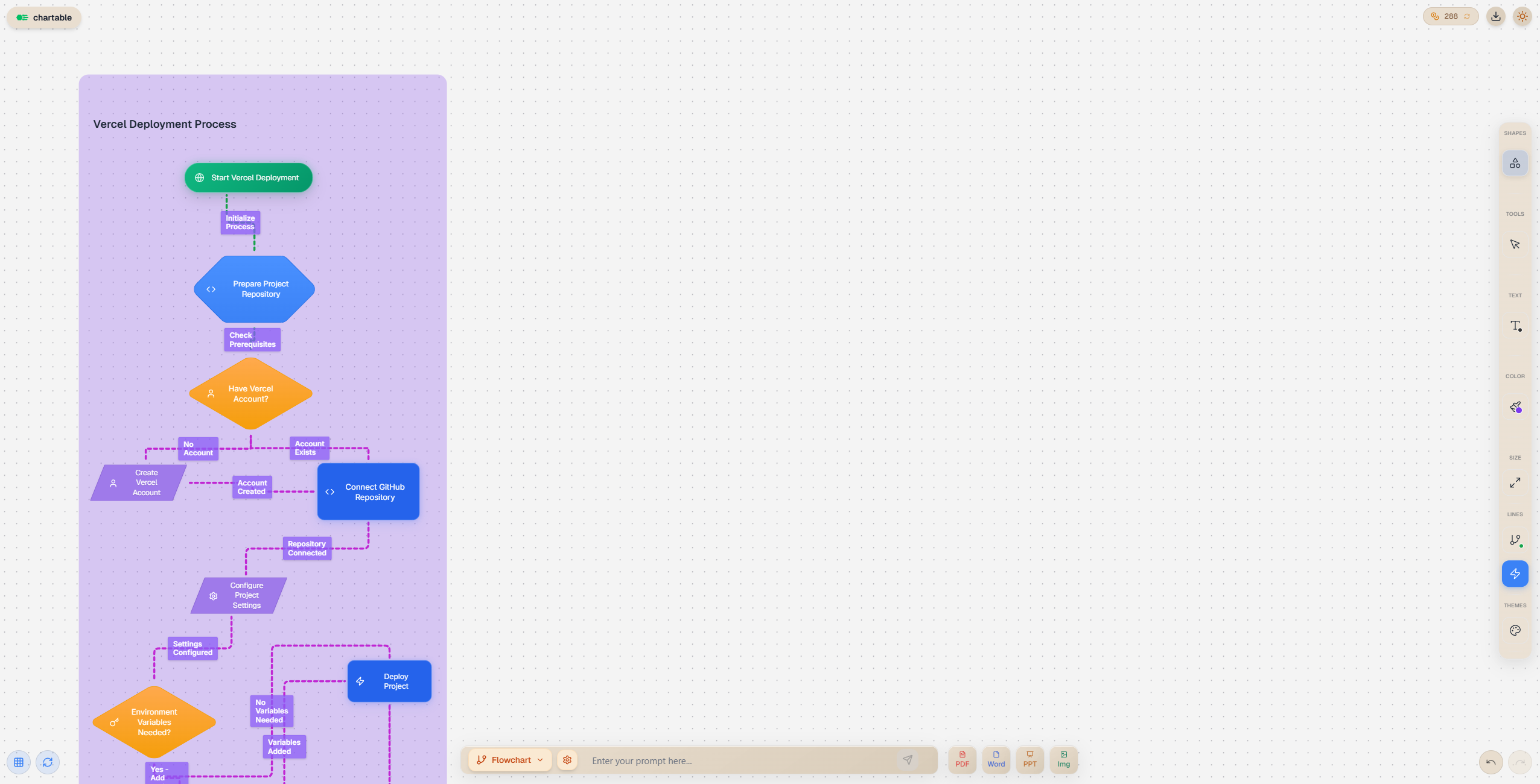Open the Themes palette icon
Viewport: 1540px width, 784px height.
pos(1515,631)
